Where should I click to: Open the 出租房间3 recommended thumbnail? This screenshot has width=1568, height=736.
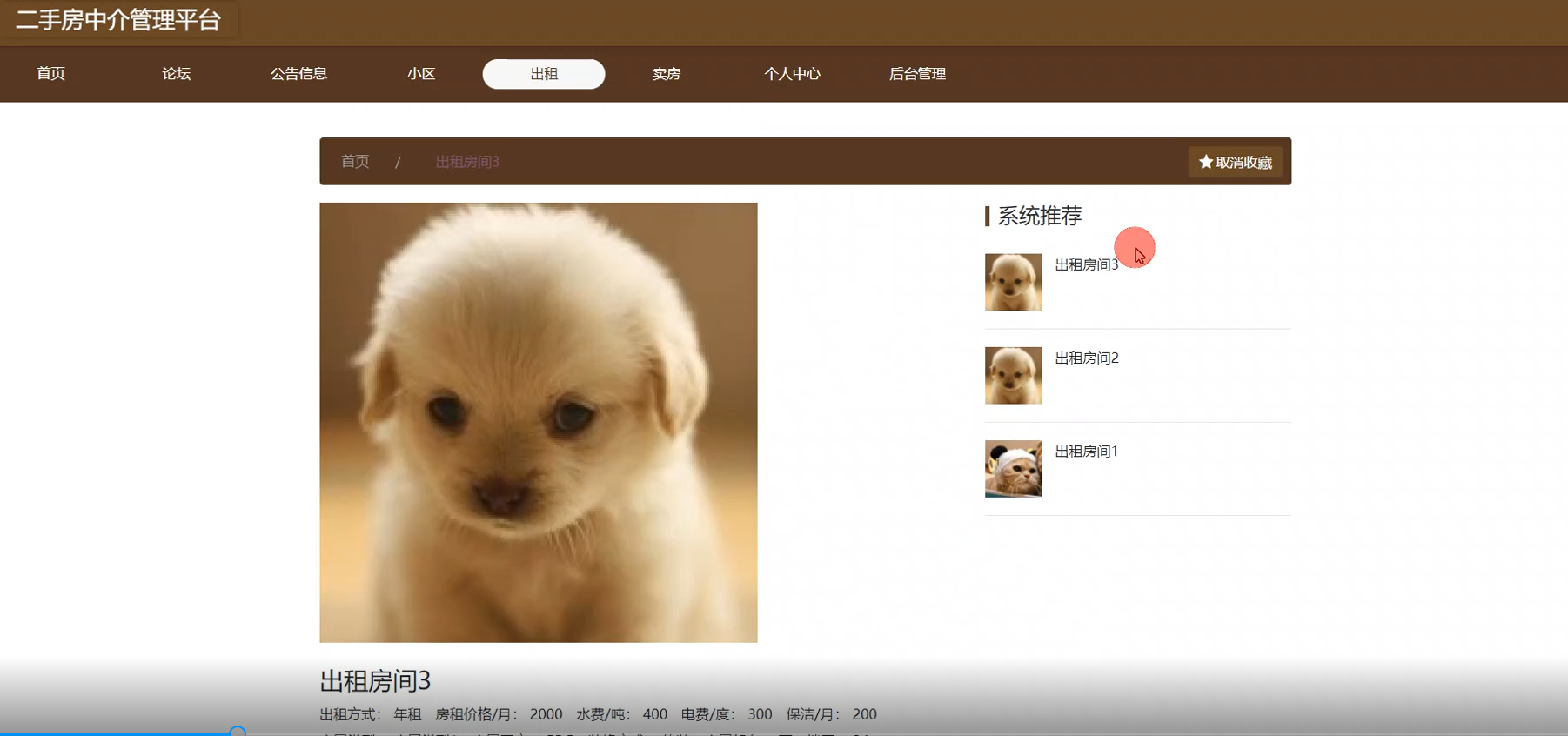(x=1013, y=282)
